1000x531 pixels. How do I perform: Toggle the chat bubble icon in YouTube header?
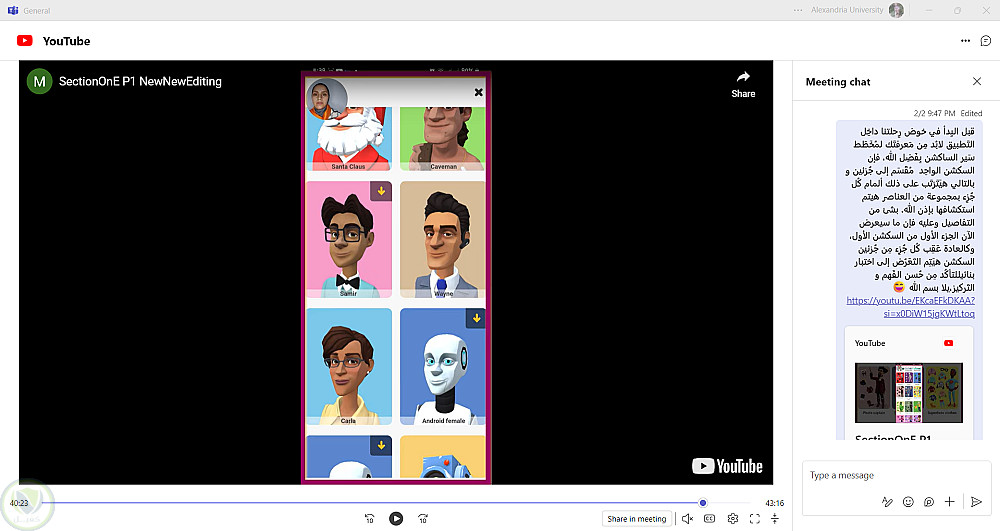point(986,41)
